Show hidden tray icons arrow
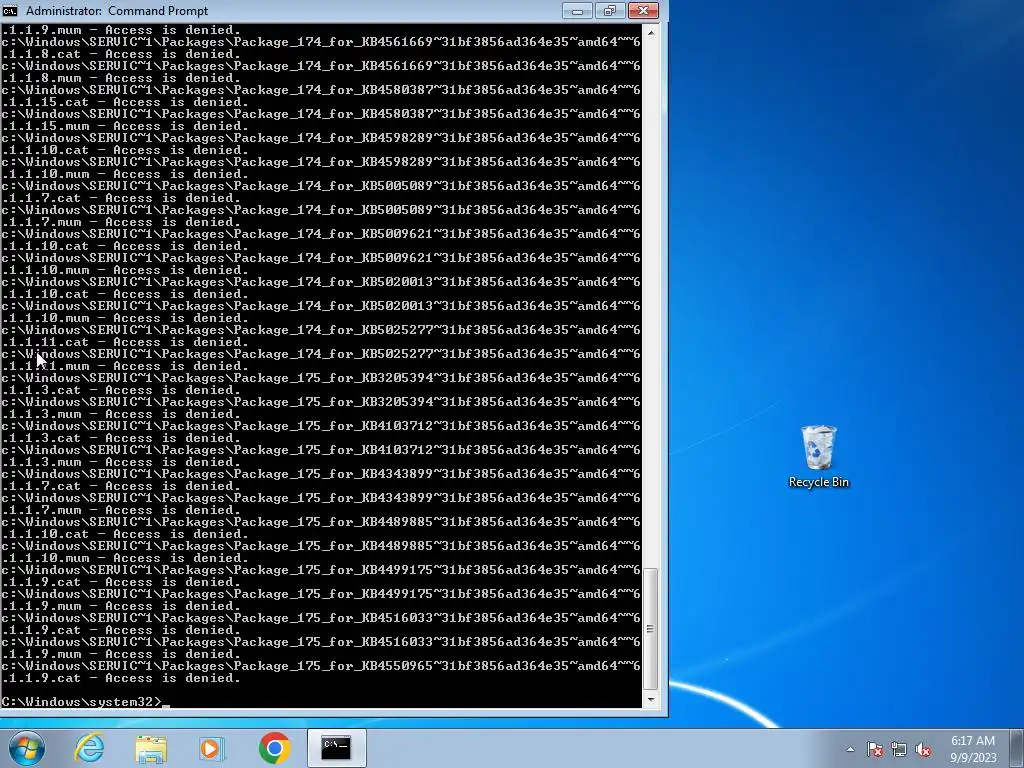The image size is (1024, 768). pyautogui.click(x=850, y=749)
